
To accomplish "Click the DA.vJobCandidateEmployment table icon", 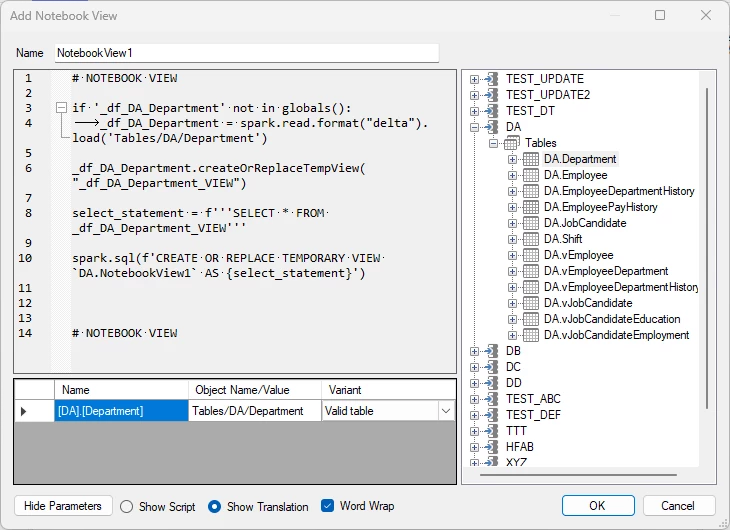I will click(x=531, y=335).
